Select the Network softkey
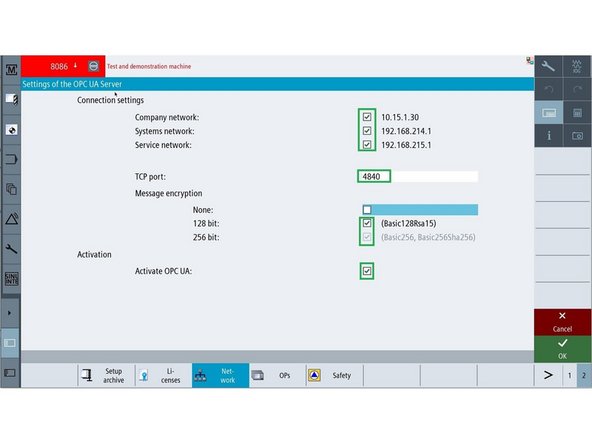592x444 pixels. coord(220,375)
